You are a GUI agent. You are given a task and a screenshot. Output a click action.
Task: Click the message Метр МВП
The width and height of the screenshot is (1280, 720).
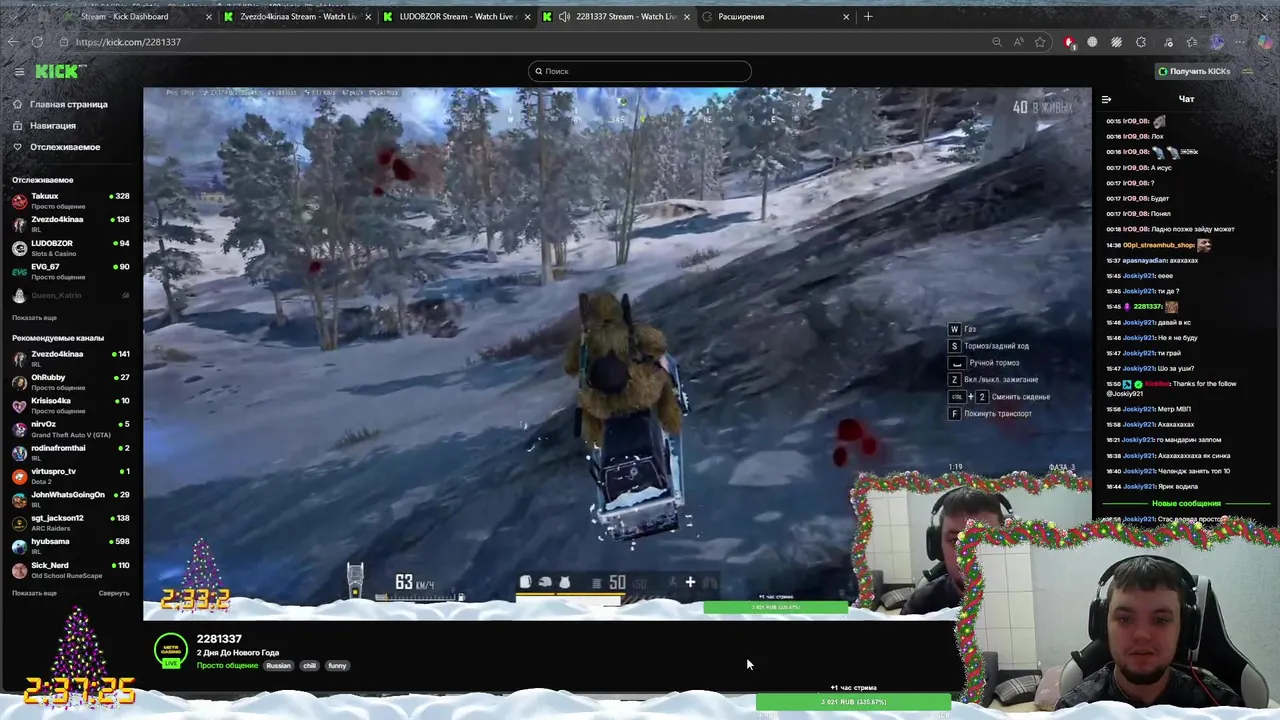[1175, 409]
